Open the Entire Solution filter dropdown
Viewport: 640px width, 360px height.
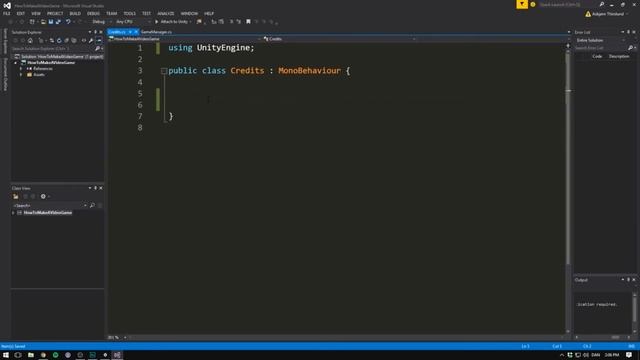point(600,40)
